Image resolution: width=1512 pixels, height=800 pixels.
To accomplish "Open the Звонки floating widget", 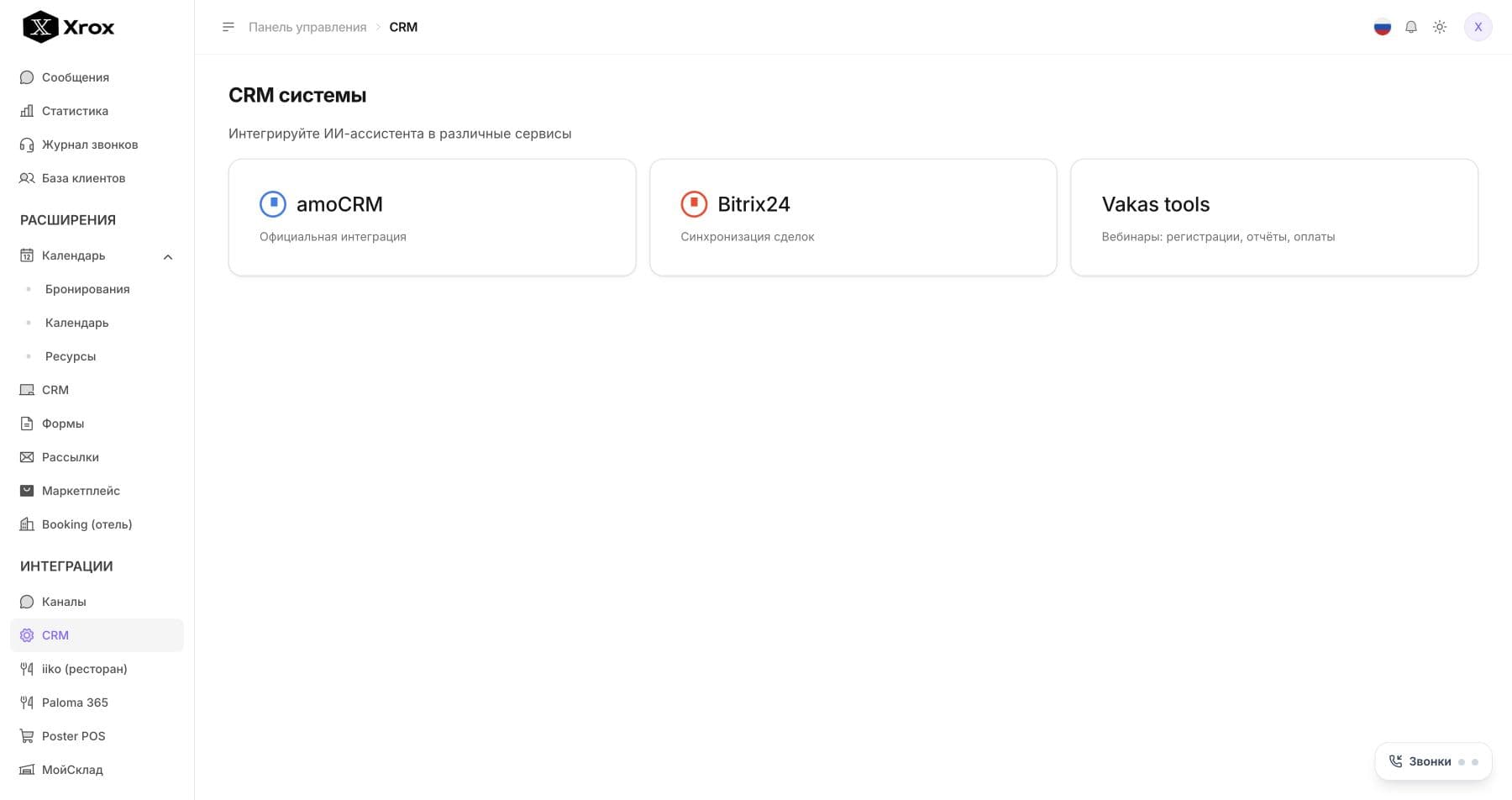I will tap(1433, 761).
